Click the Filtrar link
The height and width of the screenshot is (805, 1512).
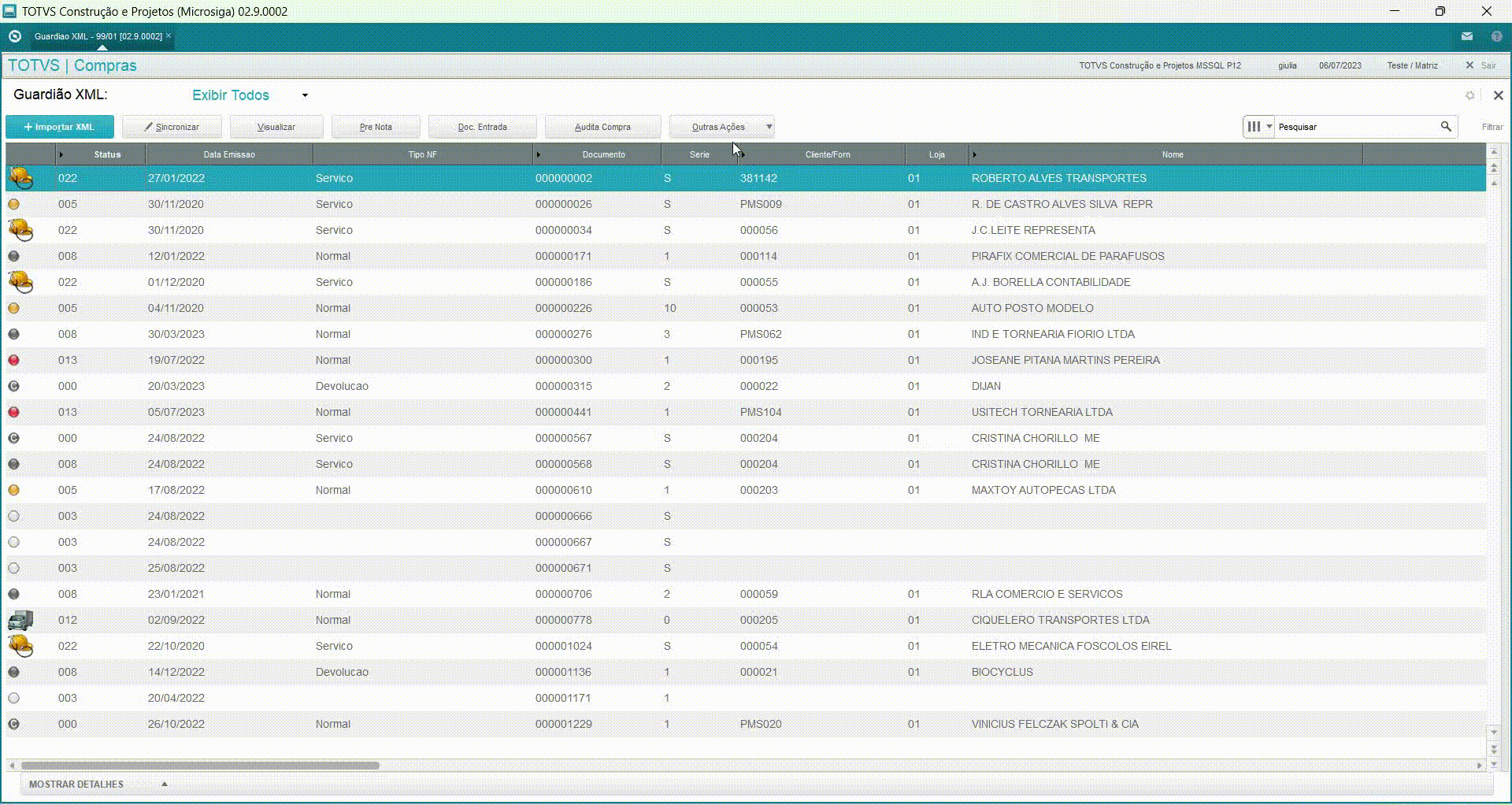coord(1492,127)
